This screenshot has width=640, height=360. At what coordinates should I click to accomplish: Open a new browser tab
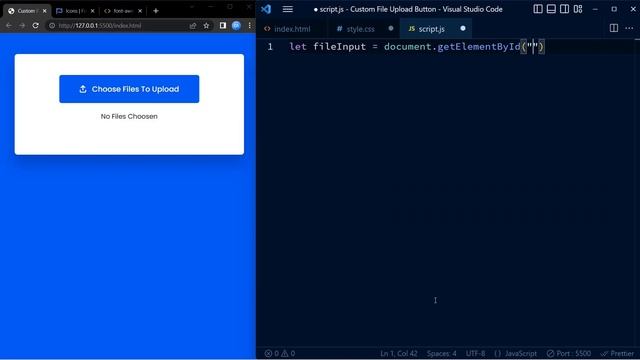pos(156,11)
